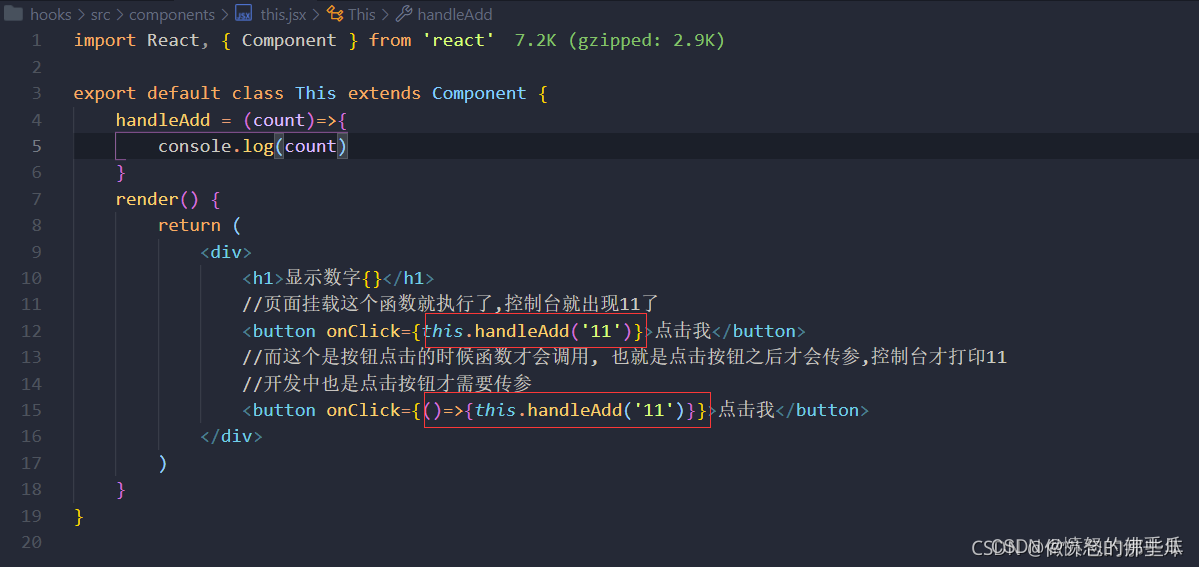Select line number 19 in the gutter
1199x567 pixels.
32,516
